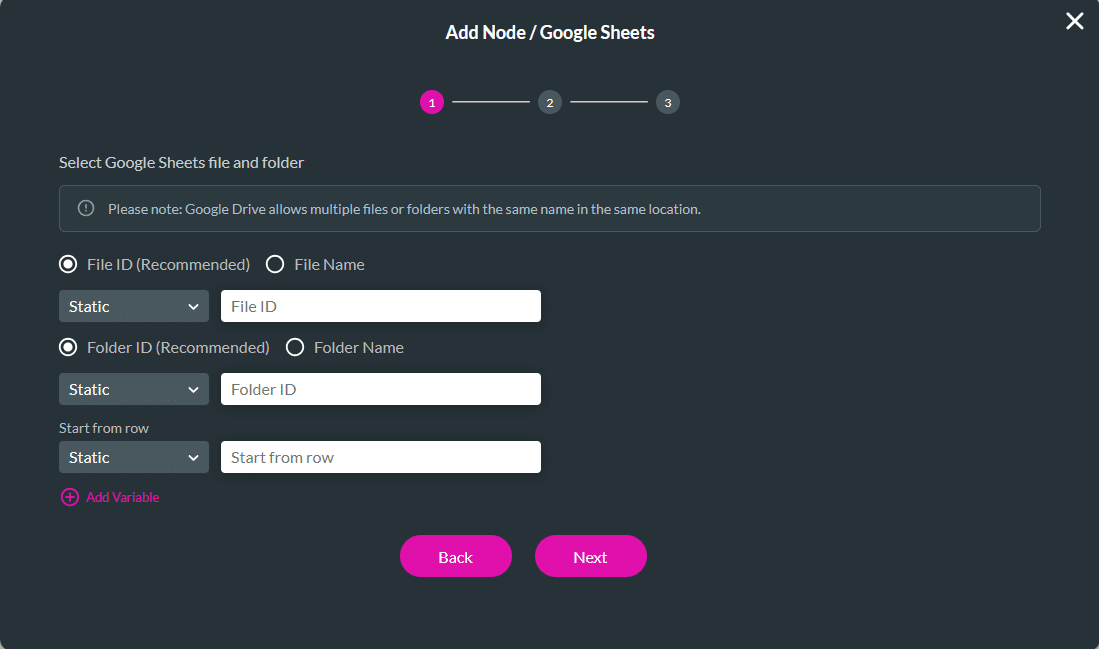
Task: Click inside the File ID input field
Action: click(380, 306)
